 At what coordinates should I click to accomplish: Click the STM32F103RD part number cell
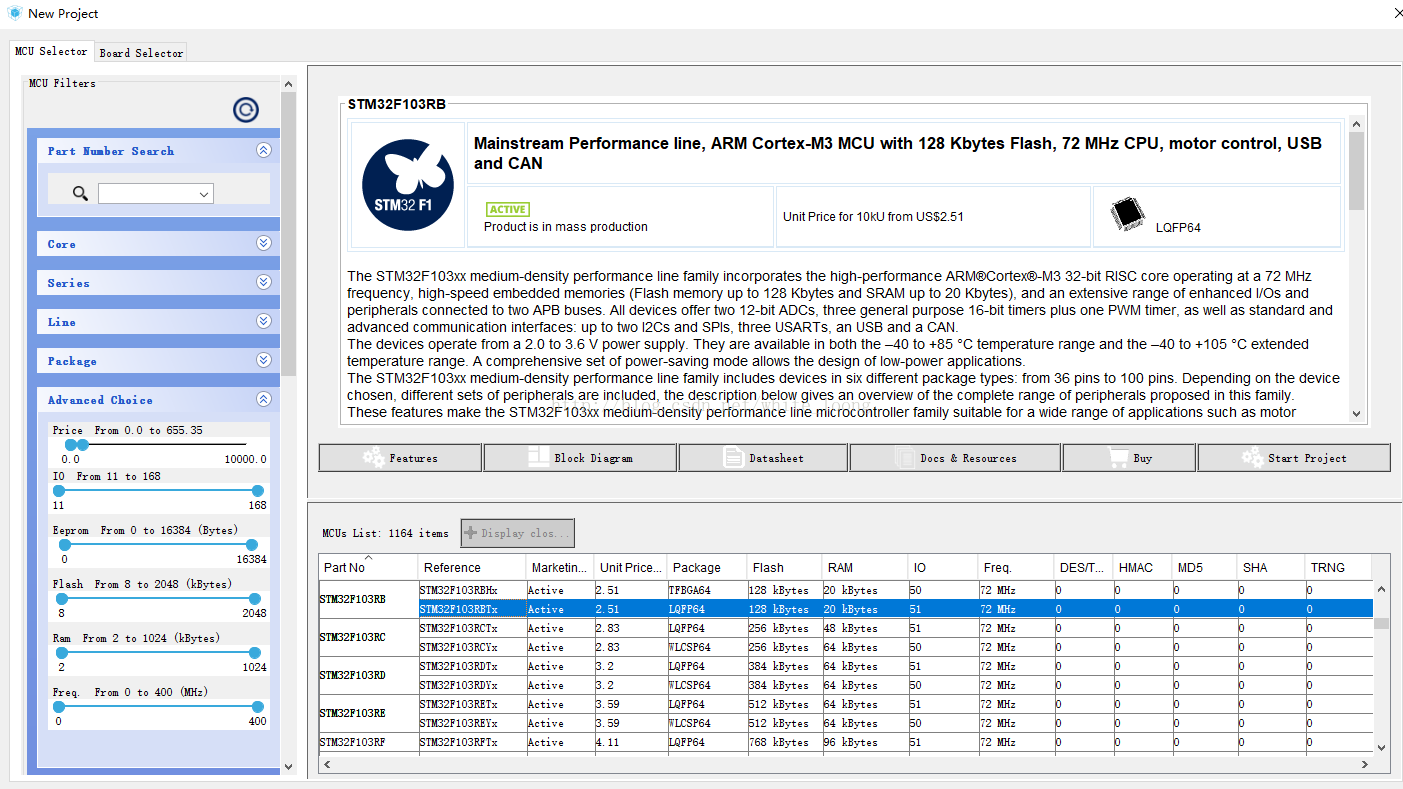368,675
